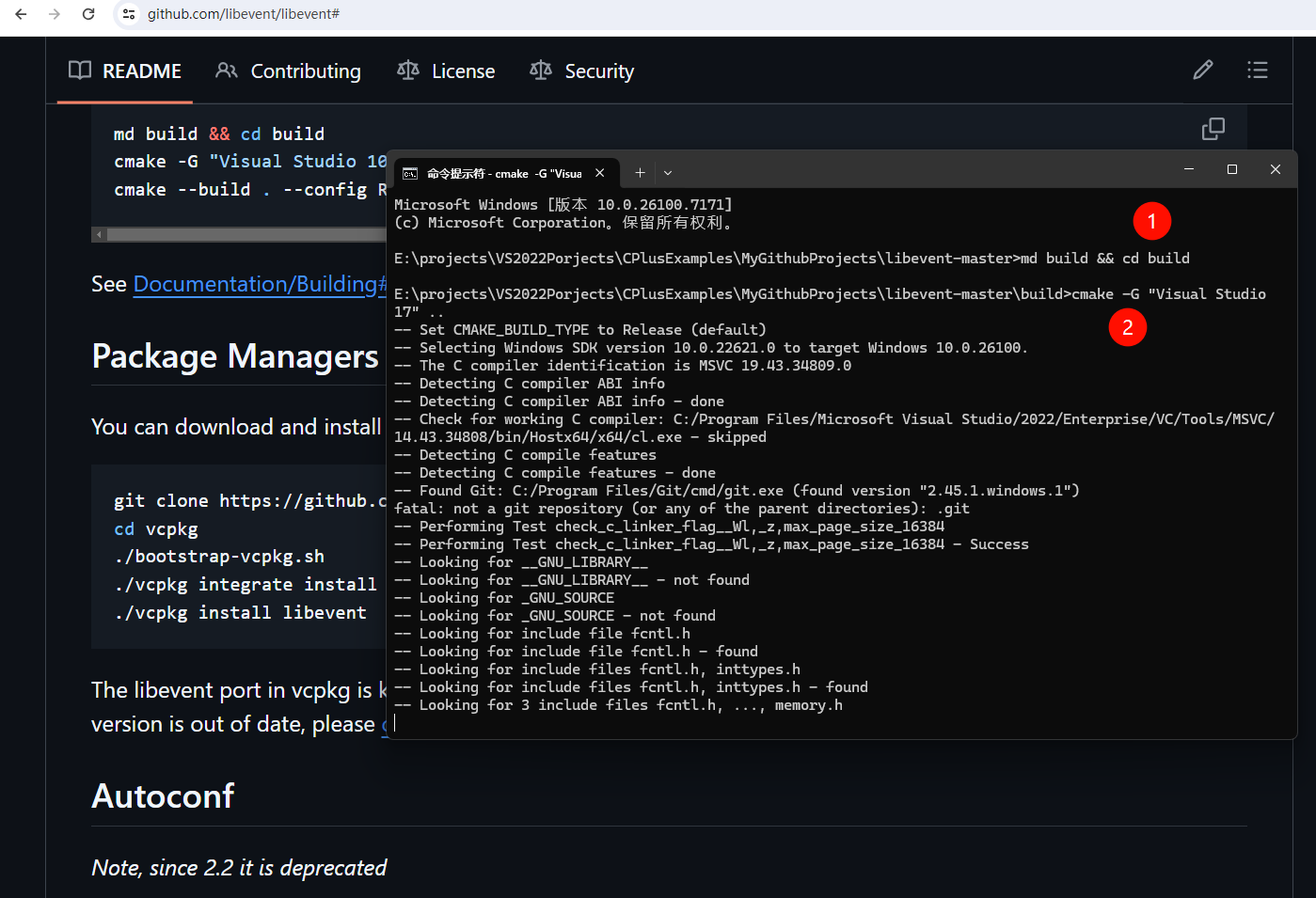Click the './vcpkg integrate install' line
Screen dimensions: 1316x898
246,585
